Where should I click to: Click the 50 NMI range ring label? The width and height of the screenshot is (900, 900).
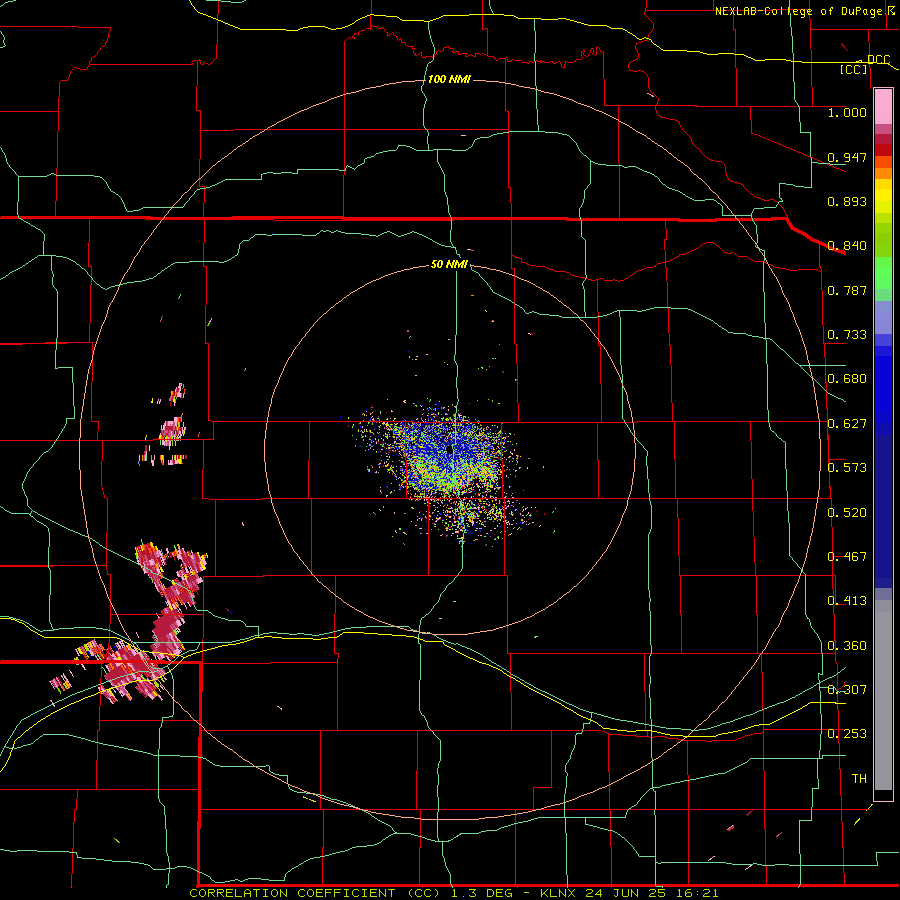[x=449, y=264]
